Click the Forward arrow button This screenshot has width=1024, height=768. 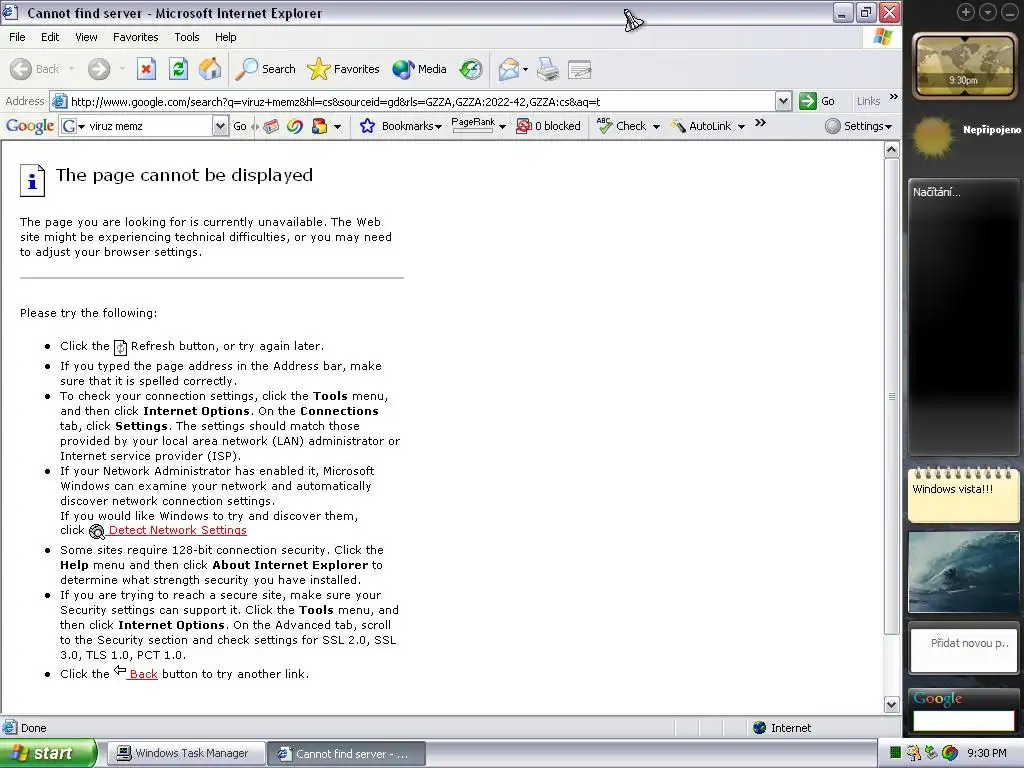[99, 69]
